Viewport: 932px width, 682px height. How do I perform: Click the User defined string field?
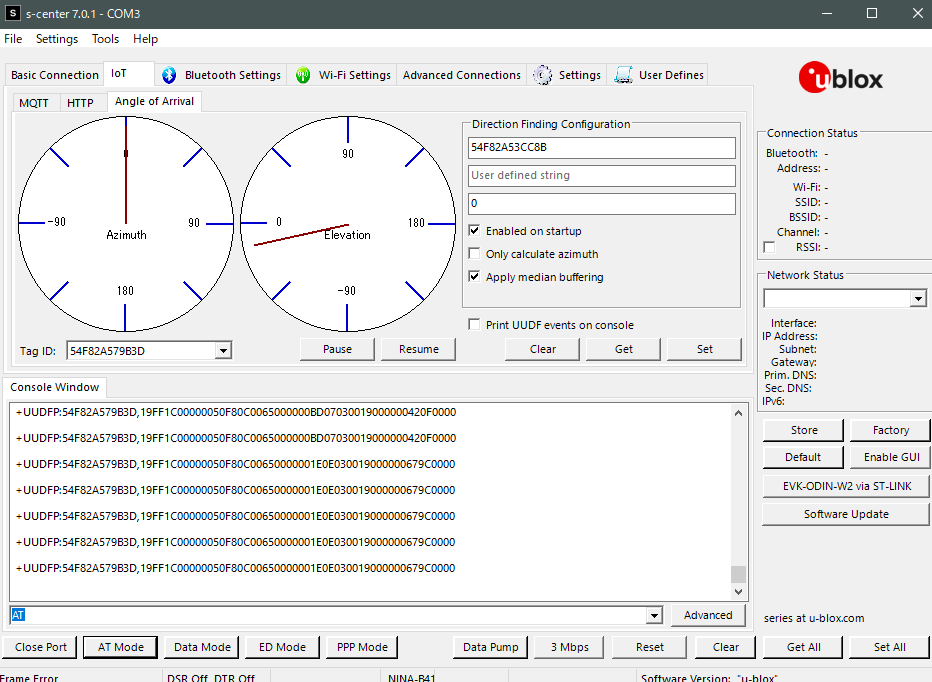click(602, 175)
